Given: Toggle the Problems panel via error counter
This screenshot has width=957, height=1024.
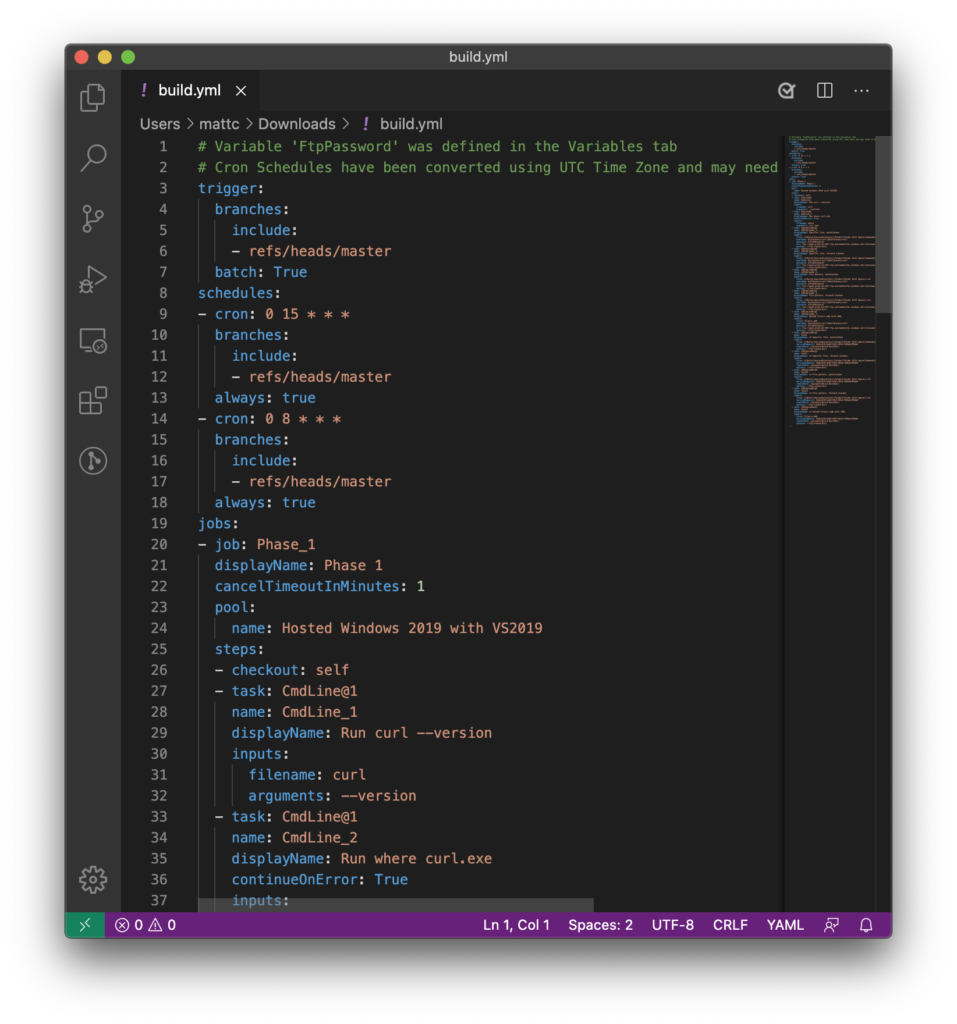Looking at the screenshot, I should point(143,925).
